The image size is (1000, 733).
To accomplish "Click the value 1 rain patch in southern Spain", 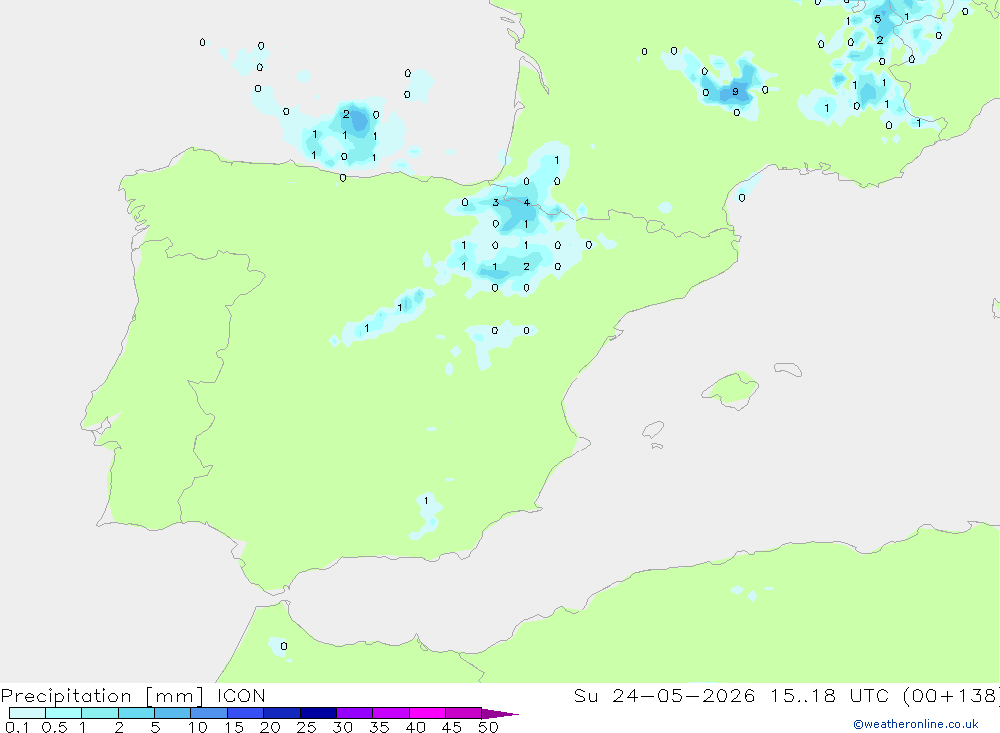I will pyautogui.click(x=426, y=501).
